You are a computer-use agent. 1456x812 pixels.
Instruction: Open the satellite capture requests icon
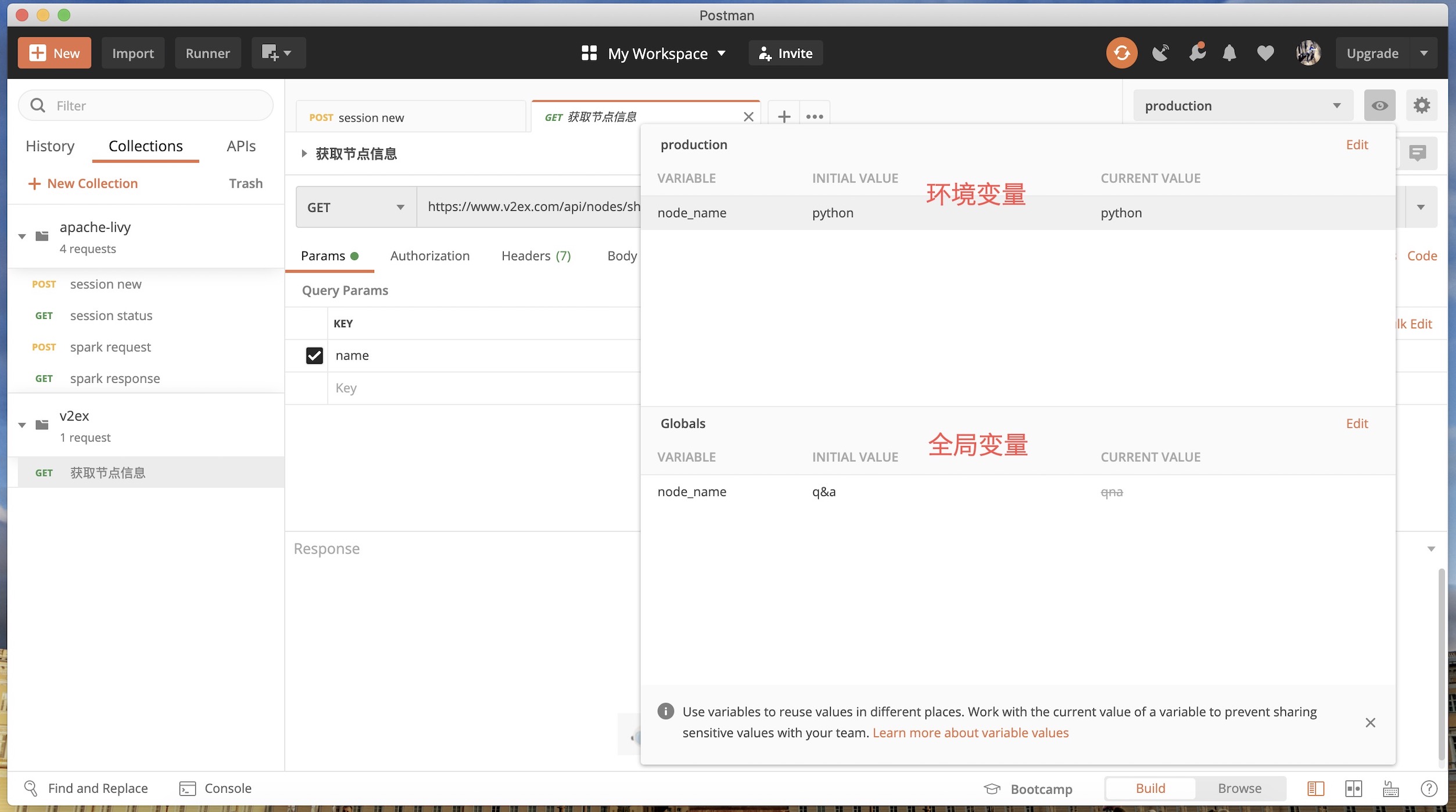1160,53
